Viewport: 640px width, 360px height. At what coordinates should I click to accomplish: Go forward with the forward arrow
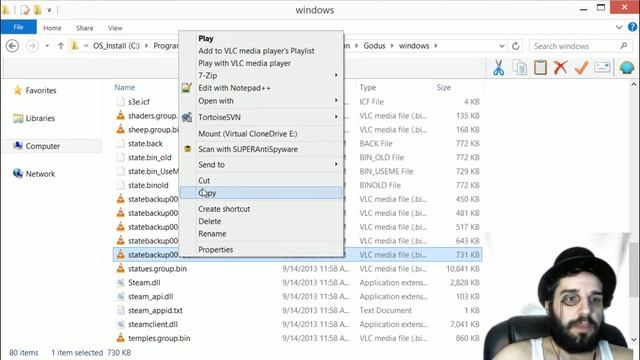tap(32, 46)
